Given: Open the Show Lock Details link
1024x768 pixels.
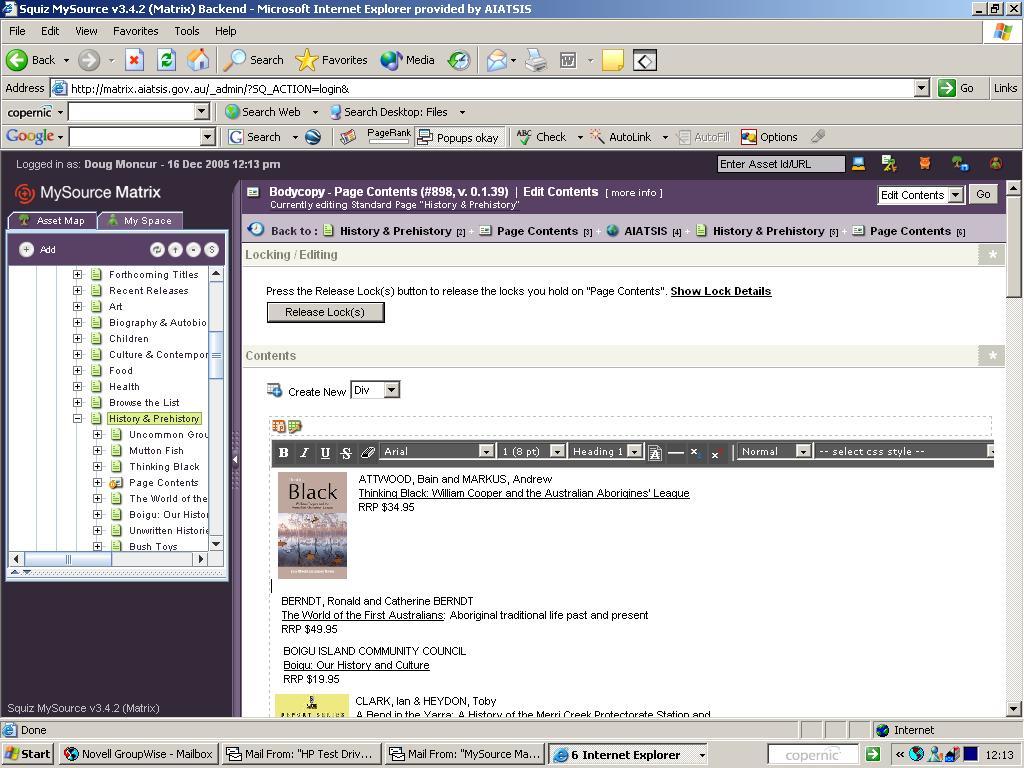Looking at the screenshot, I should point(720,291).
